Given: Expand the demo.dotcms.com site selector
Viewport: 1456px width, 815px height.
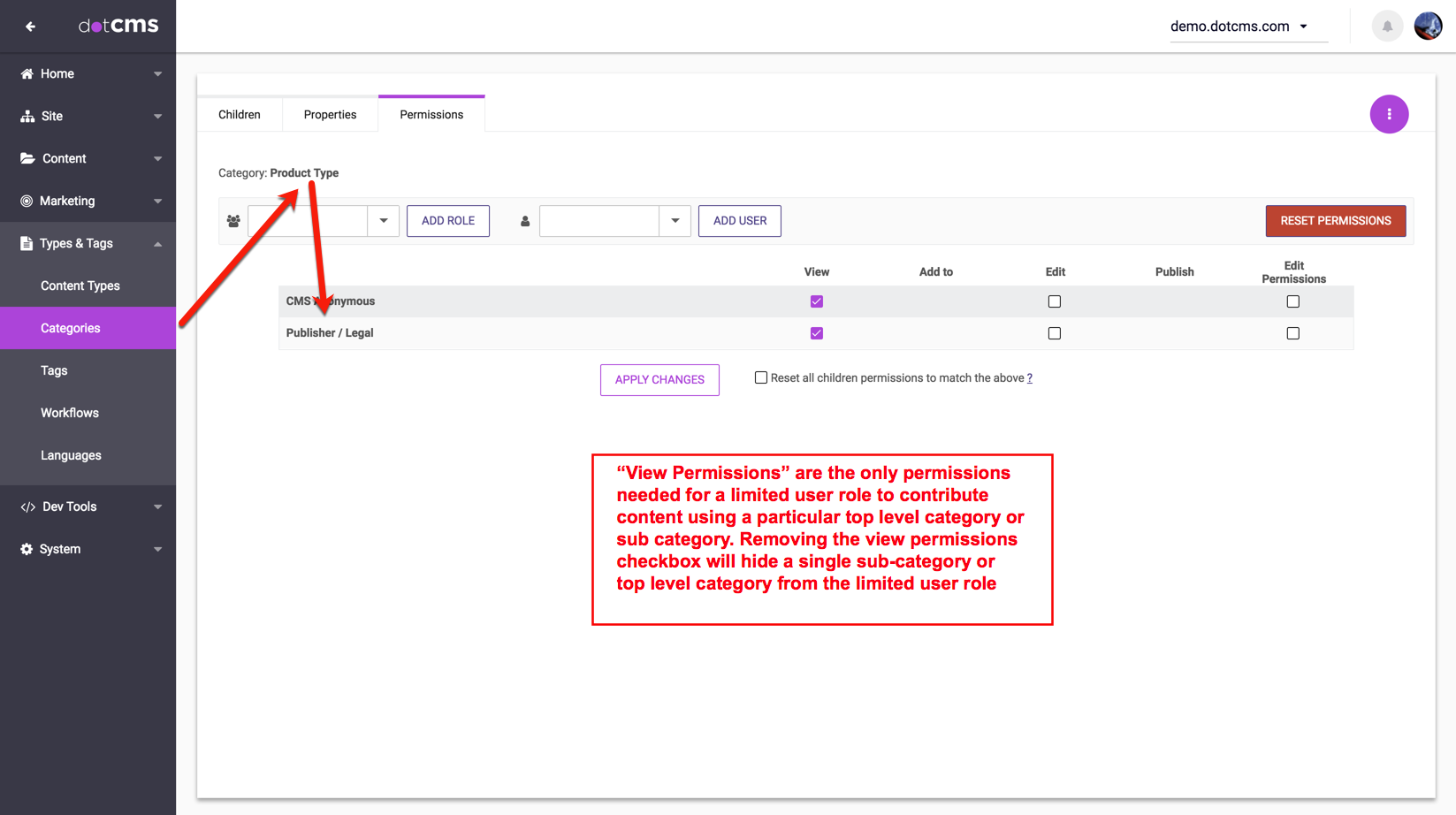Looking at the screenshot, I should pos(1303,27).
